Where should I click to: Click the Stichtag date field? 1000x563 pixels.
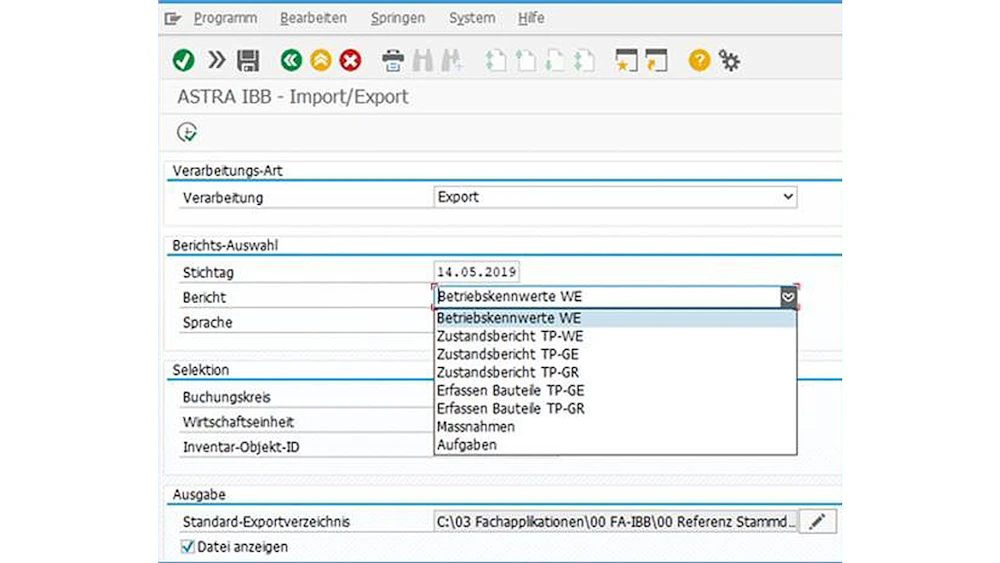point(477,272)
